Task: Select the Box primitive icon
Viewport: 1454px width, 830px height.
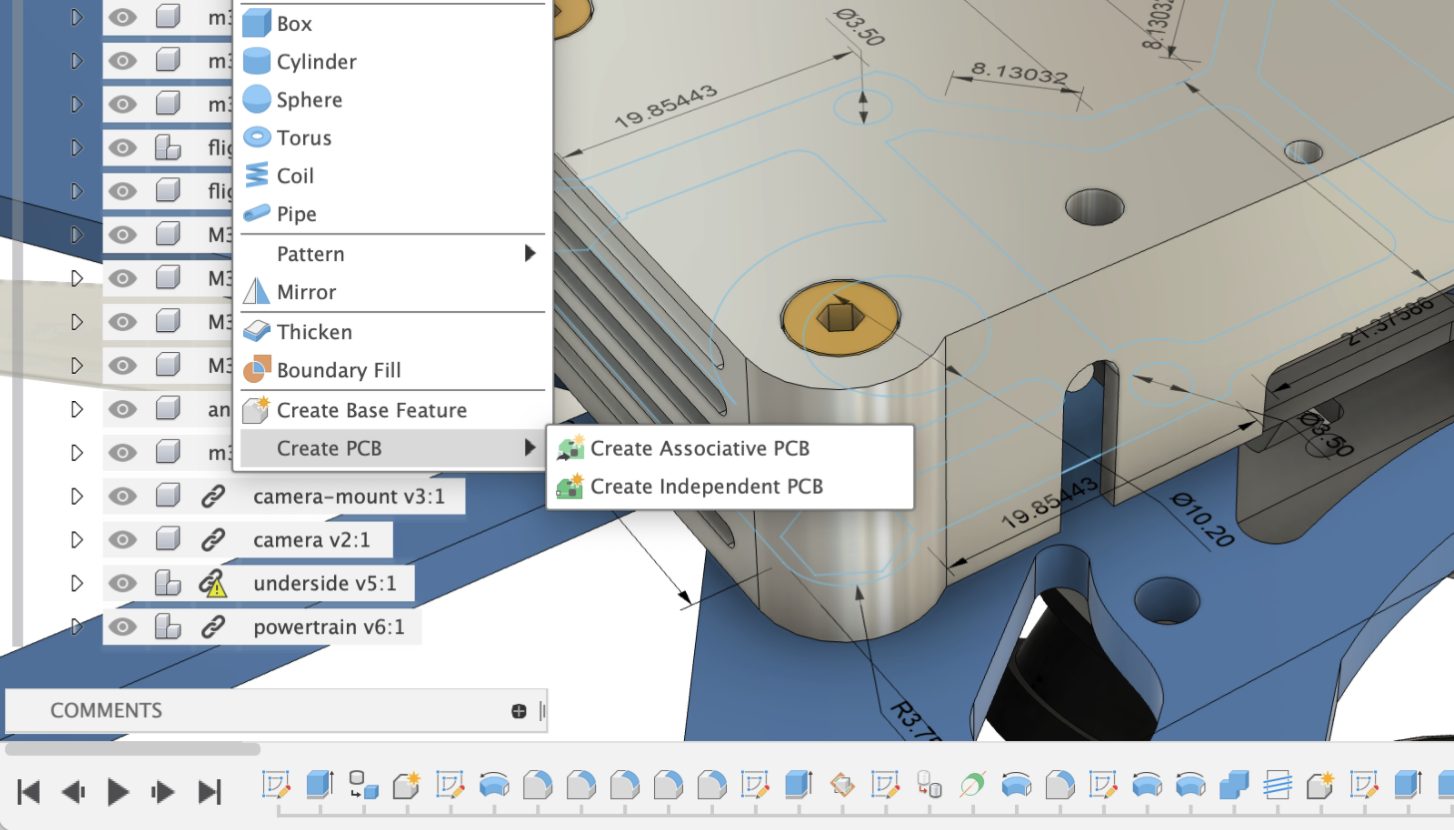Action: coord(257,23)
